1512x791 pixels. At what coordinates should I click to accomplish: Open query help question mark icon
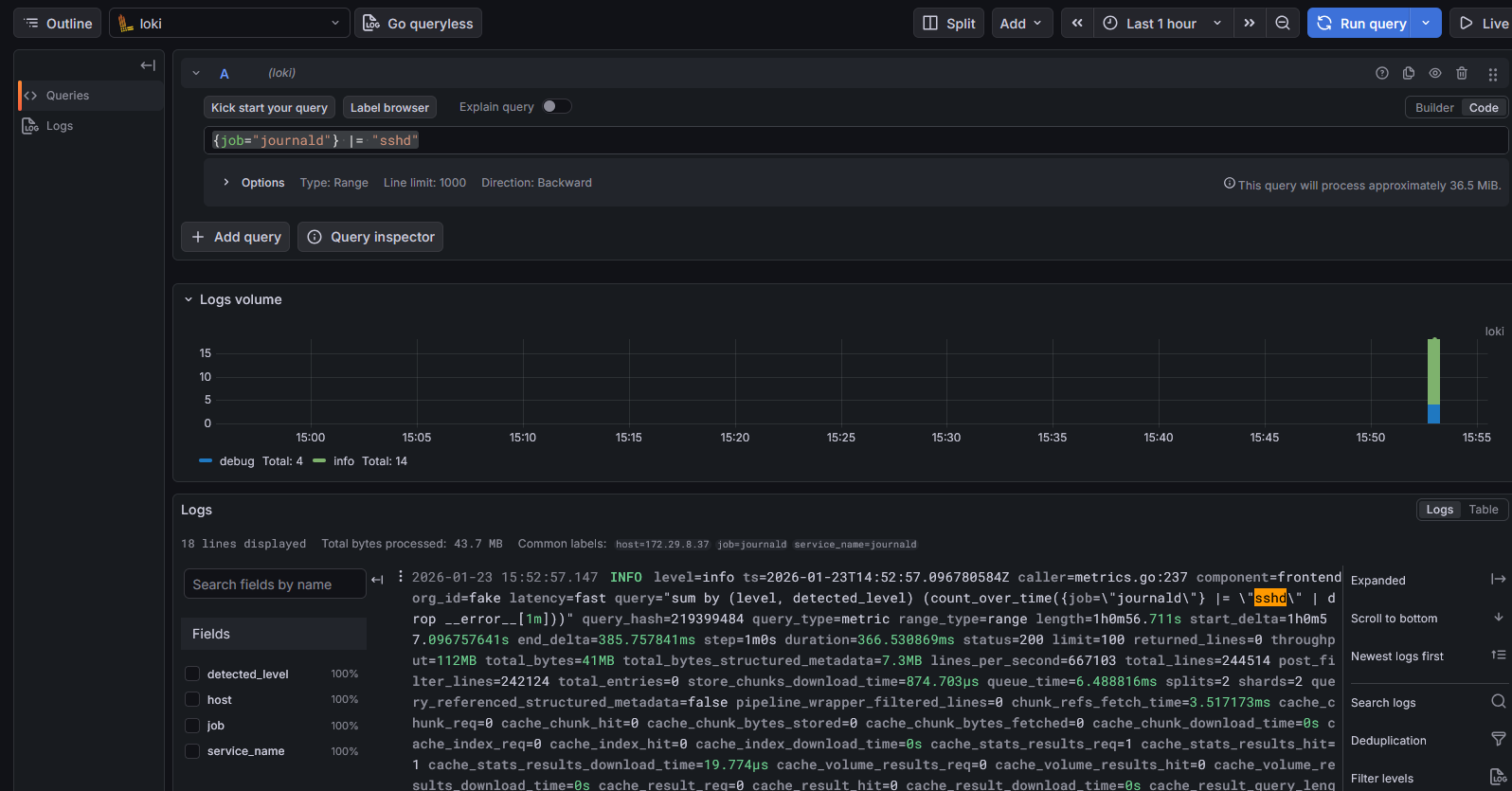pos(1382,74)
